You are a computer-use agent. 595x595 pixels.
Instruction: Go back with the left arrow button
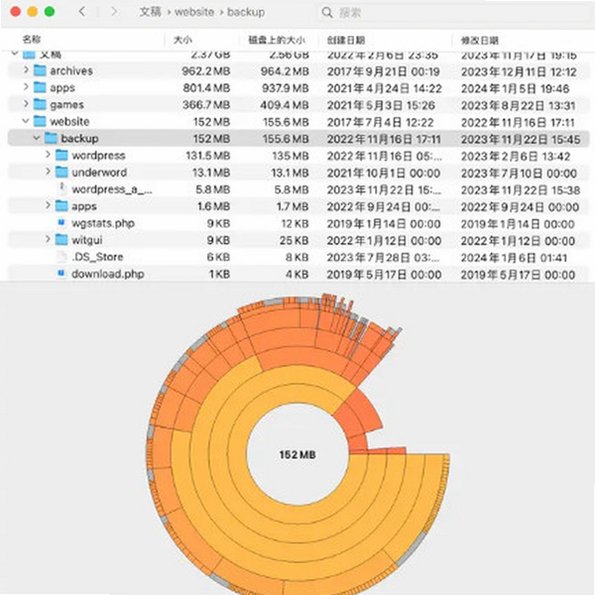click(82, 11)
